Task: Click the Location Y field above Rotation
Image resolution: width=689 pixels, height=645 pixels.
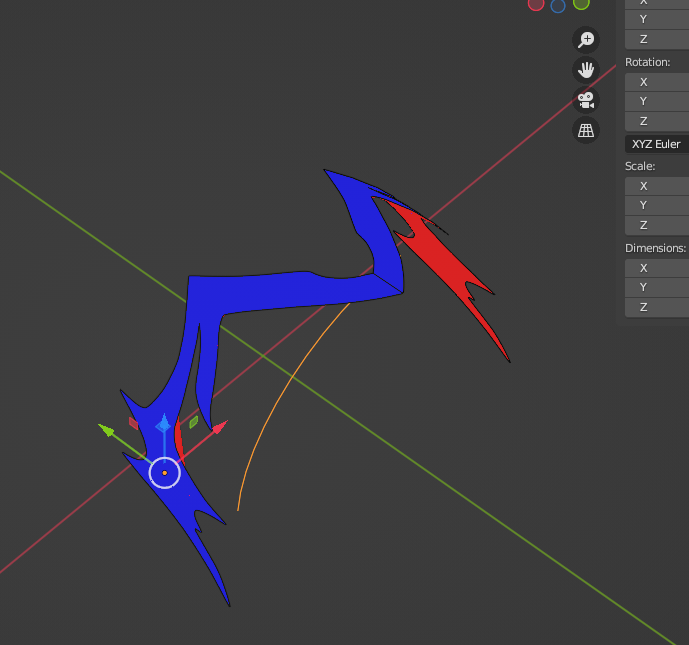Action: click(657, 19)
